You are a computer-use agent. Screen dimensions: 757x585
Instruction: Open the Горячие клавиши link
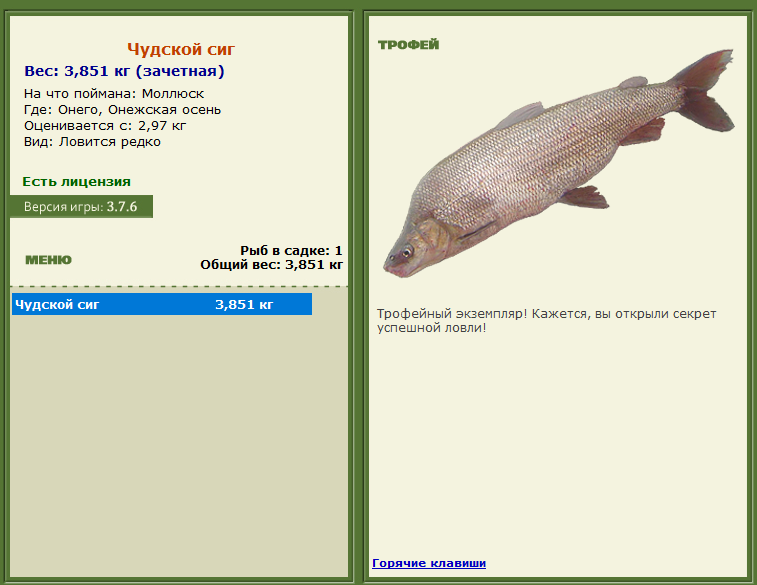coord(429,563)
